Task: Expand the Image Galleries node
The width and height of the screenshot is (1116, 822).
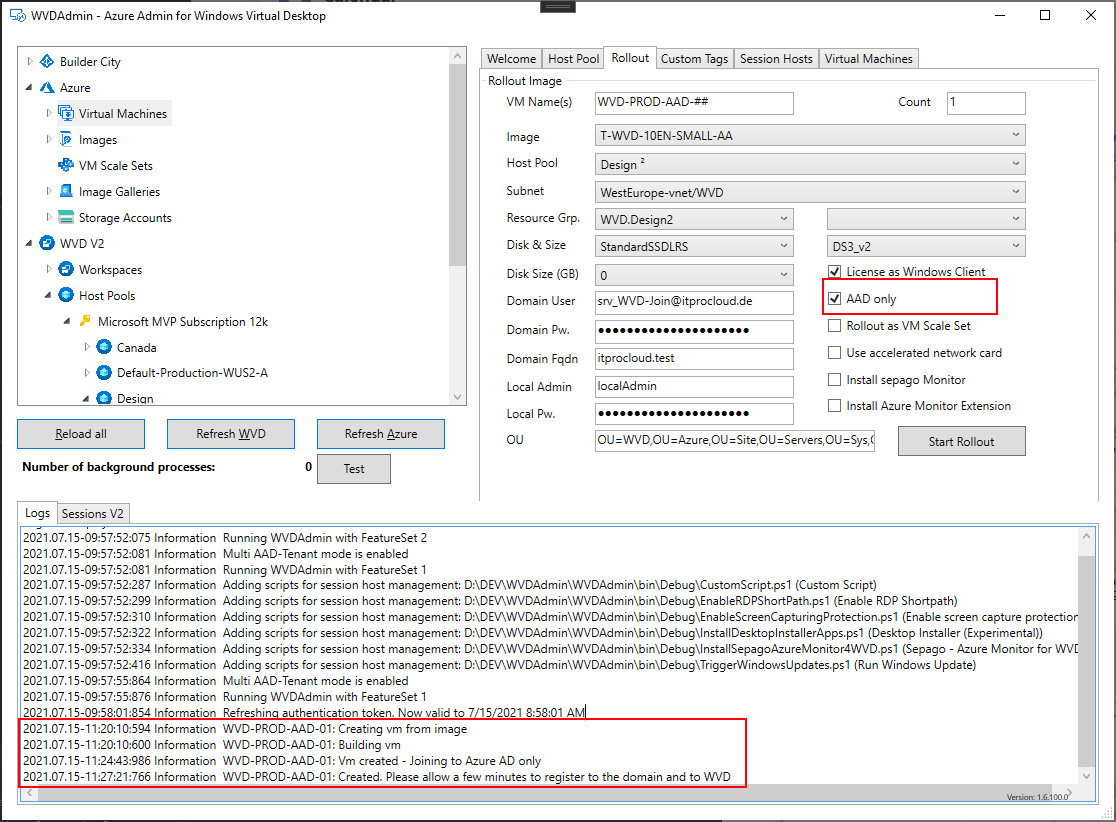Action: pos(48,191)
